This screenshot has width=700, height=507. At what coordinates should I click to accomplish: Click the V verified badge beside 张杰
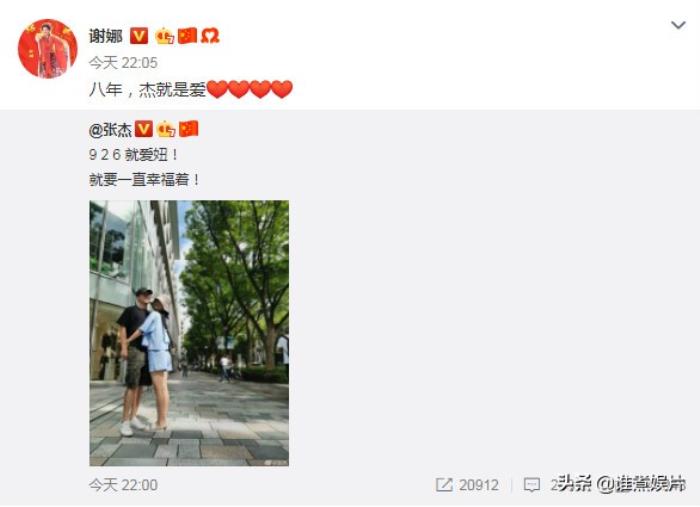pos(144,129)
